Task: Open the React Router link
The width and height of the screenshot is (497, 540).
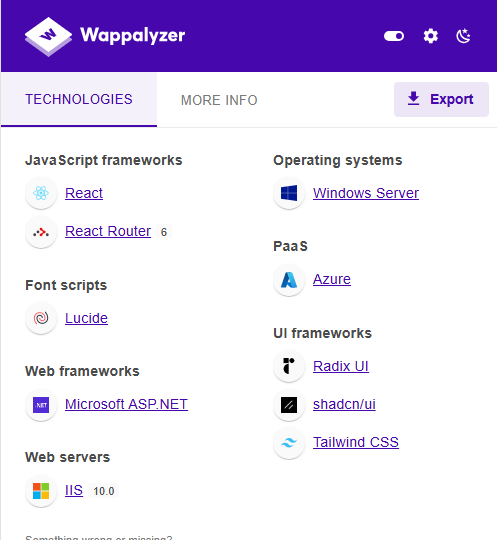Action: [108, 231]
